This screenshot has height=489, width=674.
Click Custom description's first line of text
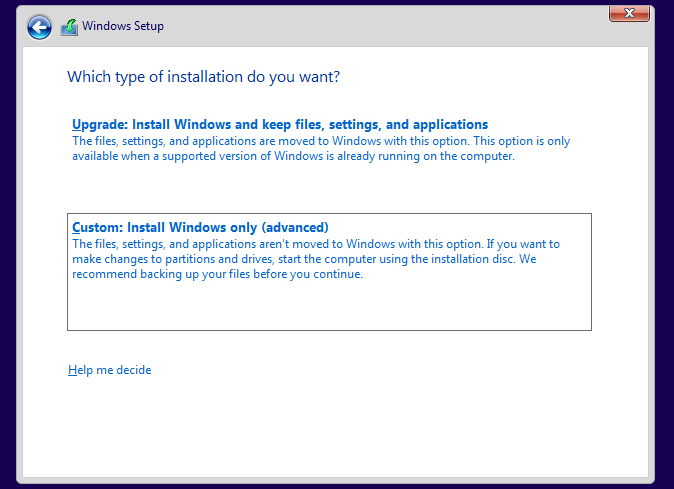pyautogui.click(x=315, y=244)
